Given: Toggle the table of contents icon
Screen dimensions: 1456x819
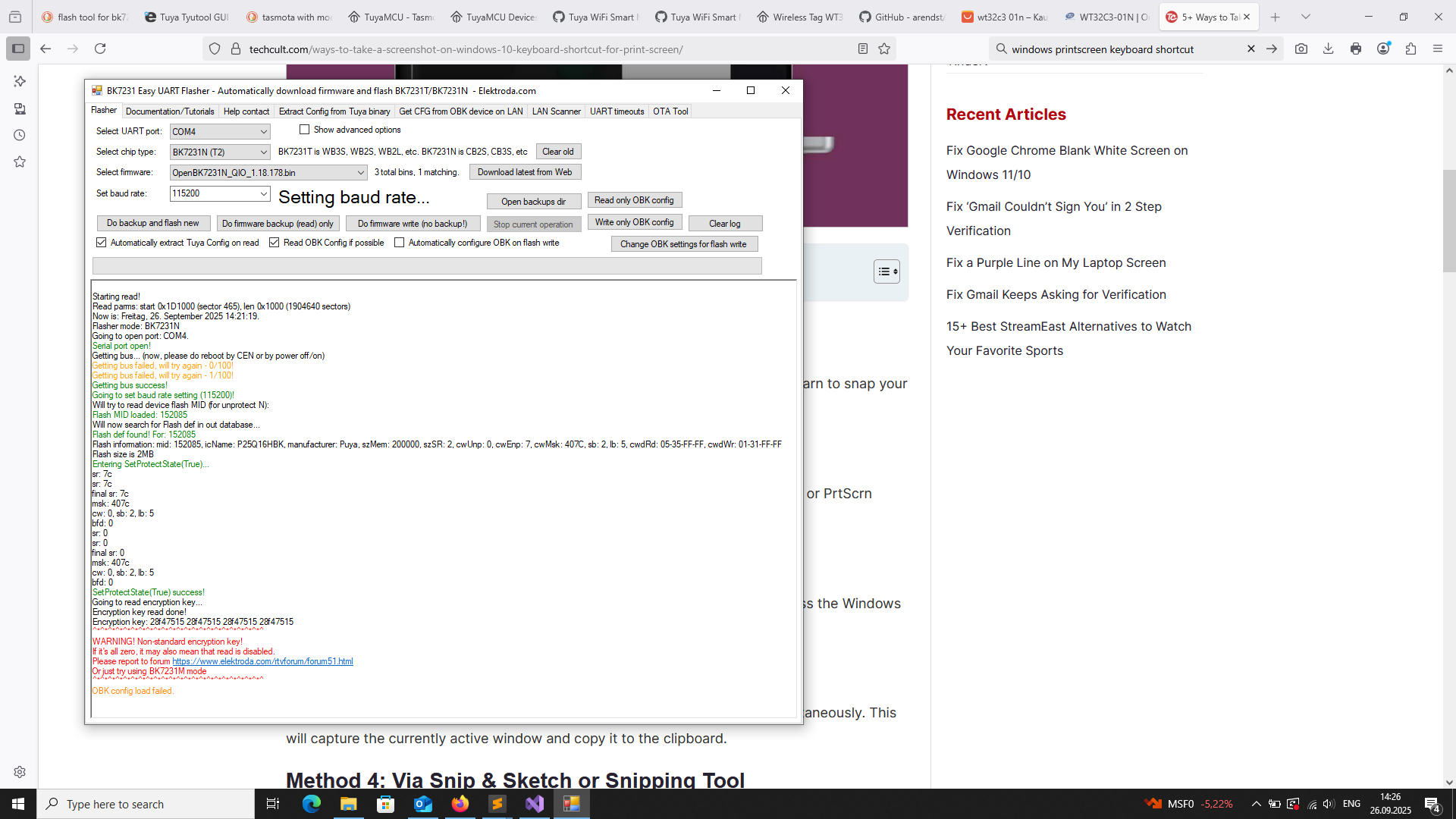Looking at the screenshot, I should click(886, 271).
